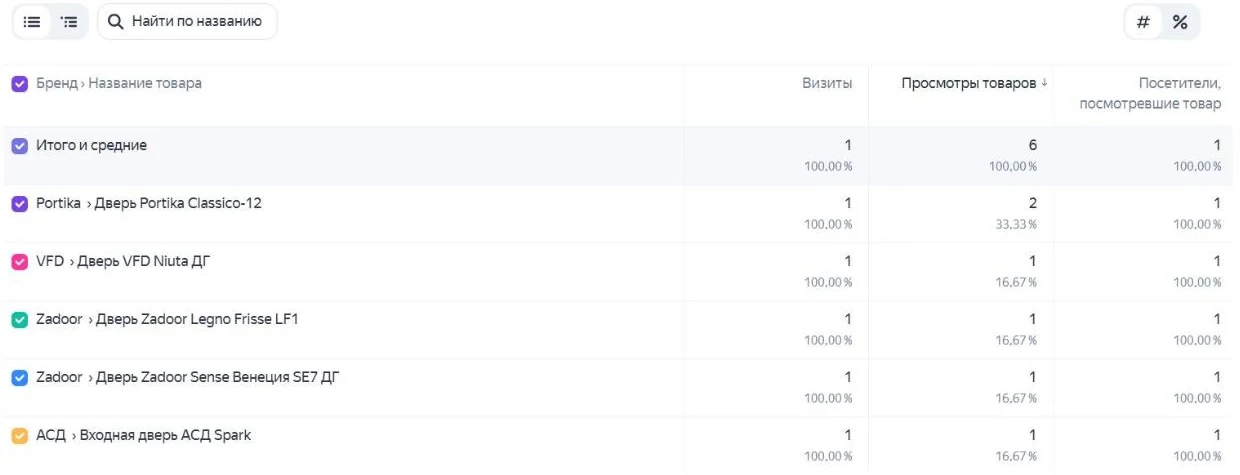Open the Portika brand link
The image size is (1240, 475).
[58, 204]
